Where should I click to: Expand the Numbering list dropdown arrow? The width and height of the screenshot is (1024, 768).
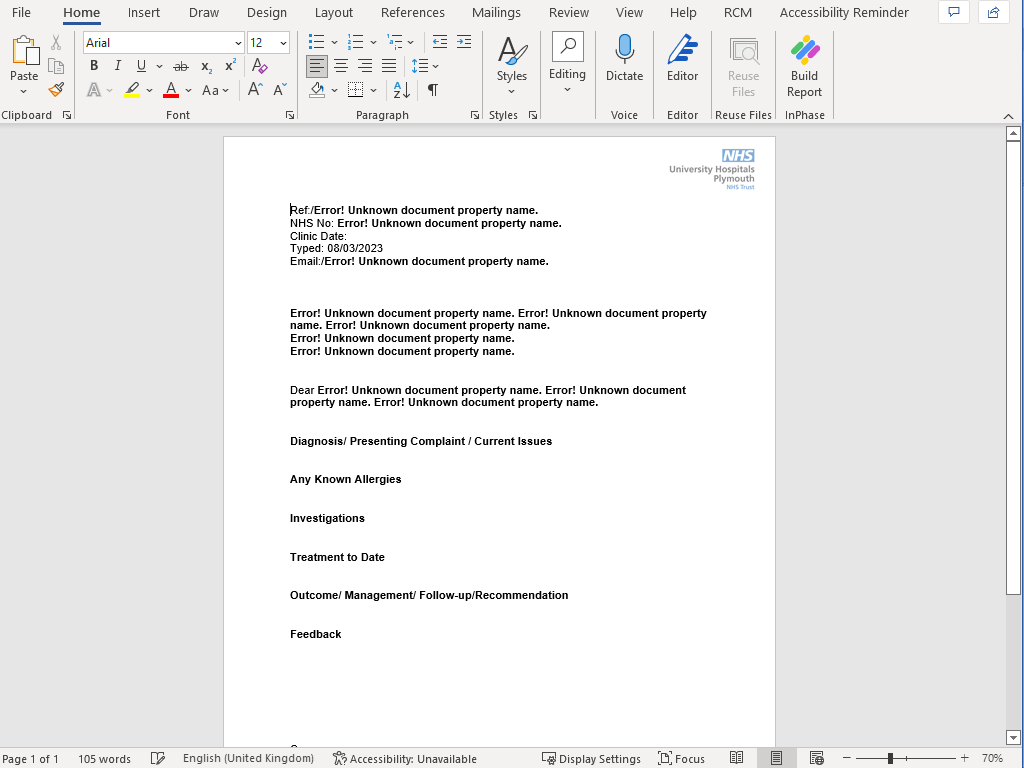[x=374, y=42]
